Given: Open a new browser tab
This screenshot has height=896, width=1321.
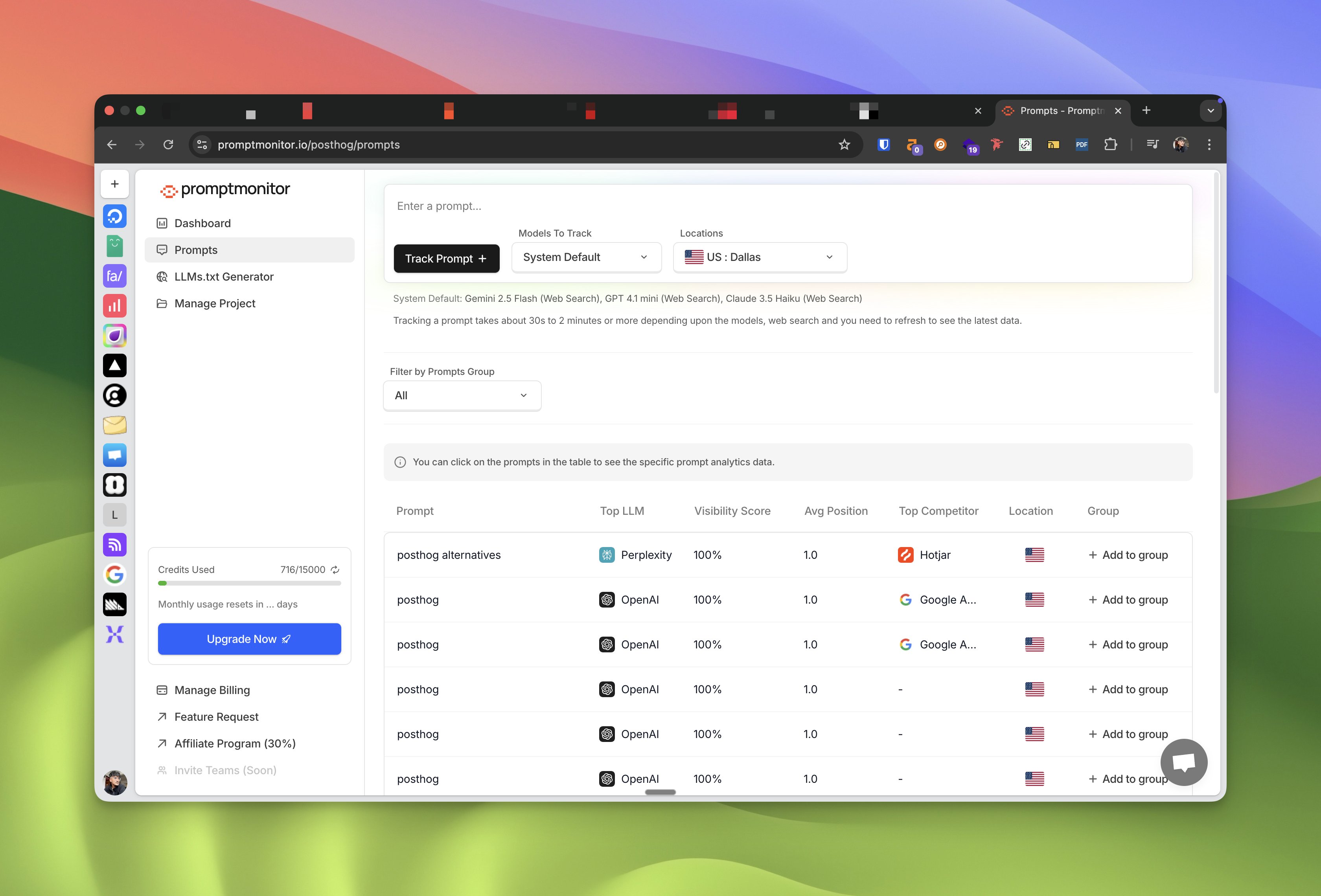Looking at the screenshot, I should pos(1146,110).
